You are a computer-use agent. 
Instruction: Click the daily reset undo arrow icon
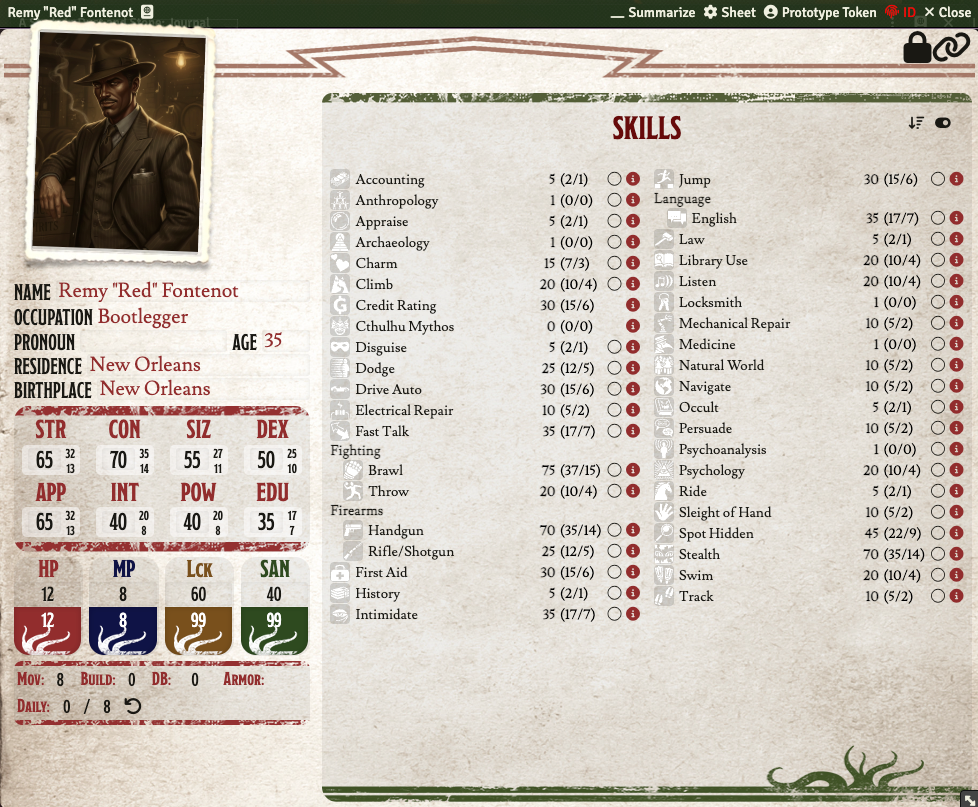click(x=132, y=707)
